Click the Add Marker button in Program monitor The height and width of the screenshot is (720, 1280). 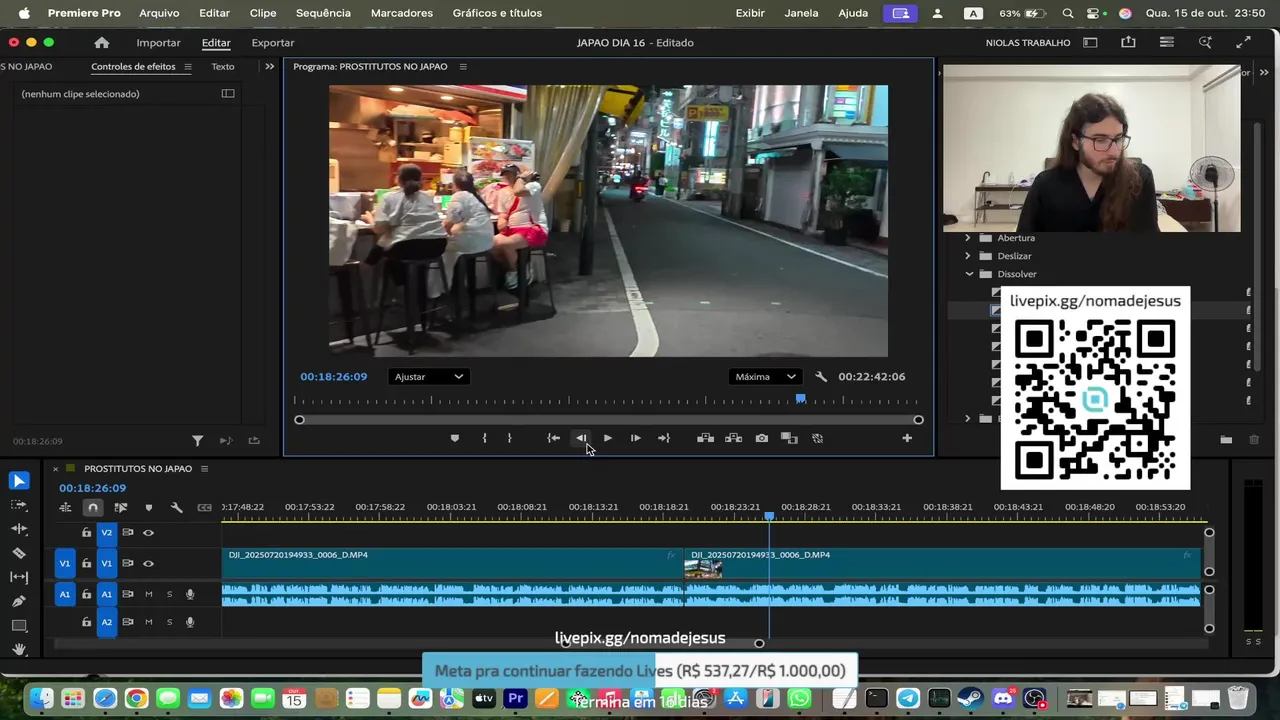tap(455, 438)
